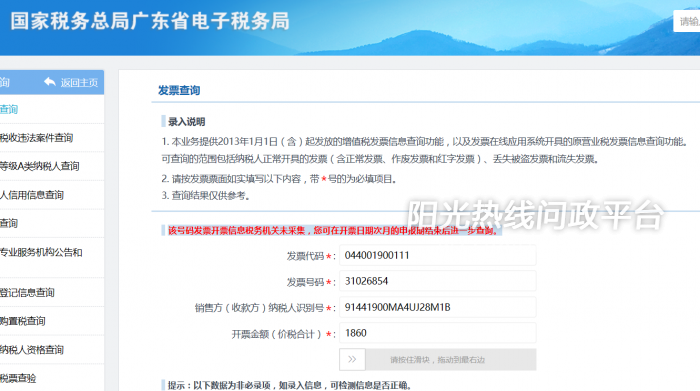
Task: Focus the 纳税人识别号 input box
Action: (x=438, y=307)
